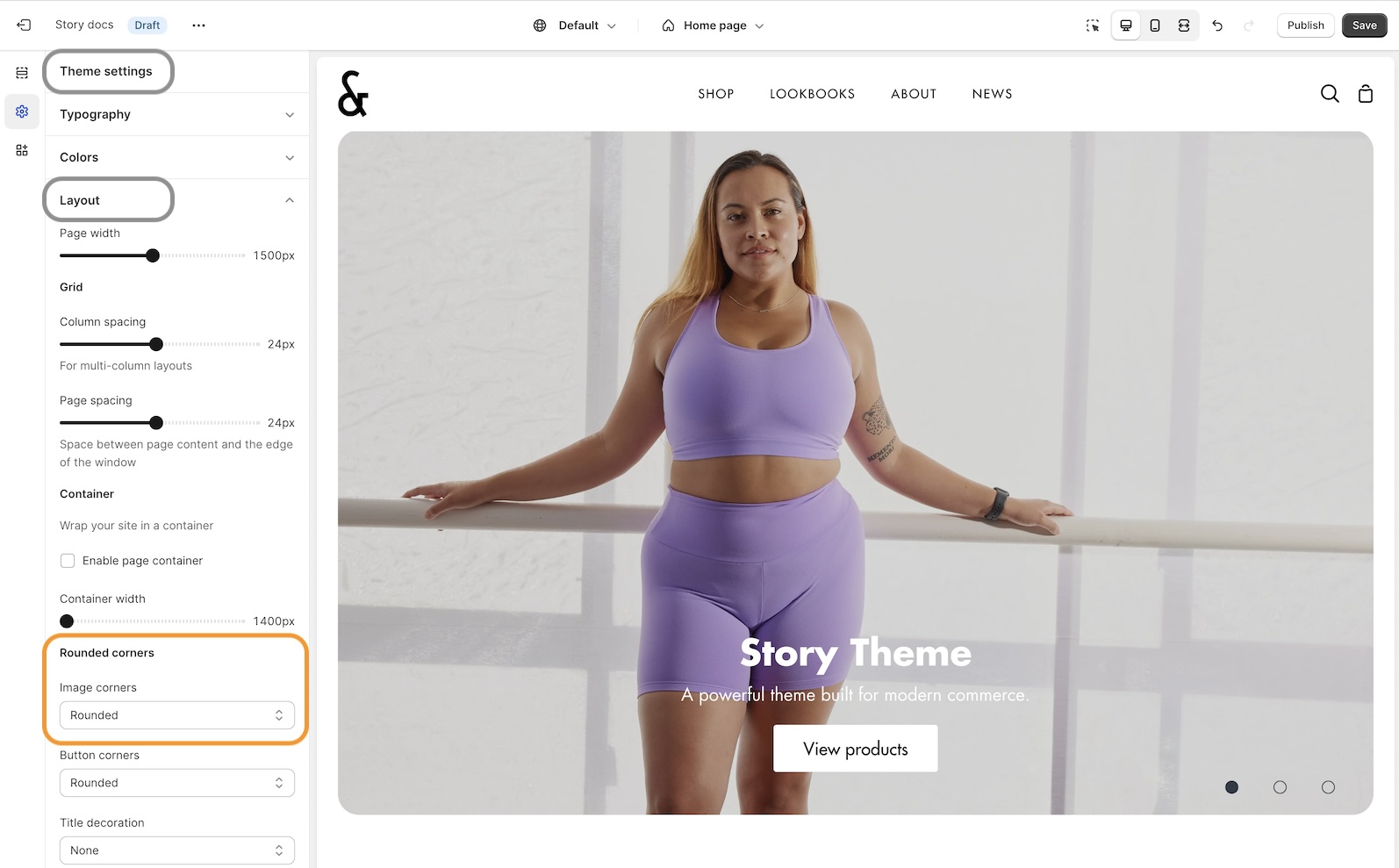Click LOOKBOOKS in the store navigation
This screenshot has height=868, width=1399.
pos(812,94)
